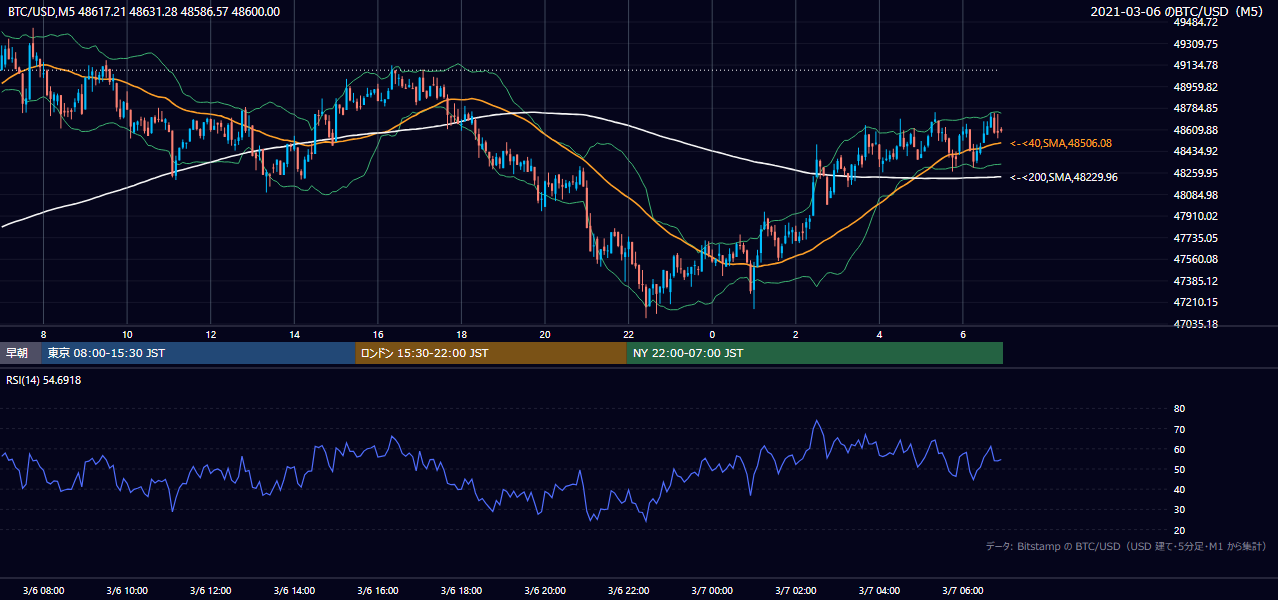1278x600 pixels.
Task: Select the 40 SMA label 48506.08
Action: [x=1061, y=143]
